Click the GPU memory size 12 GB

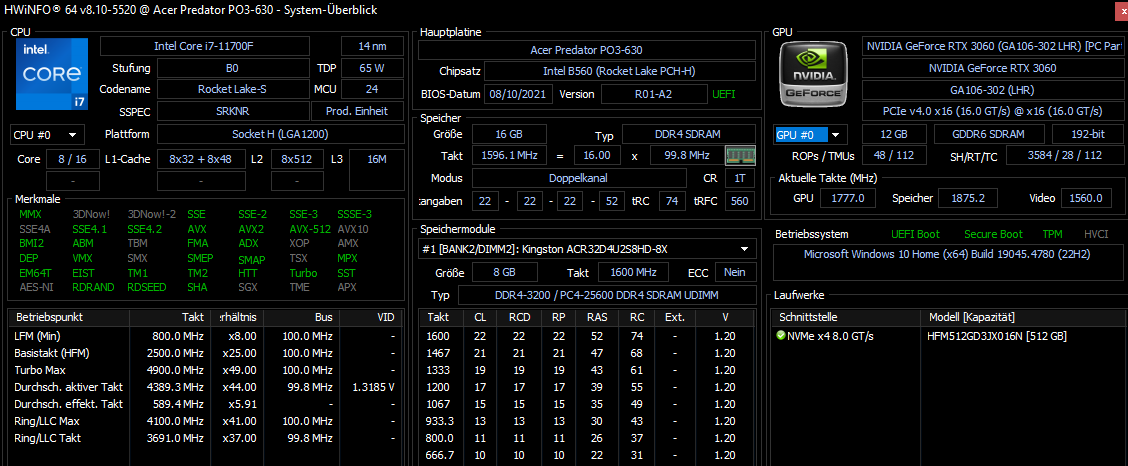click(894, 134)
